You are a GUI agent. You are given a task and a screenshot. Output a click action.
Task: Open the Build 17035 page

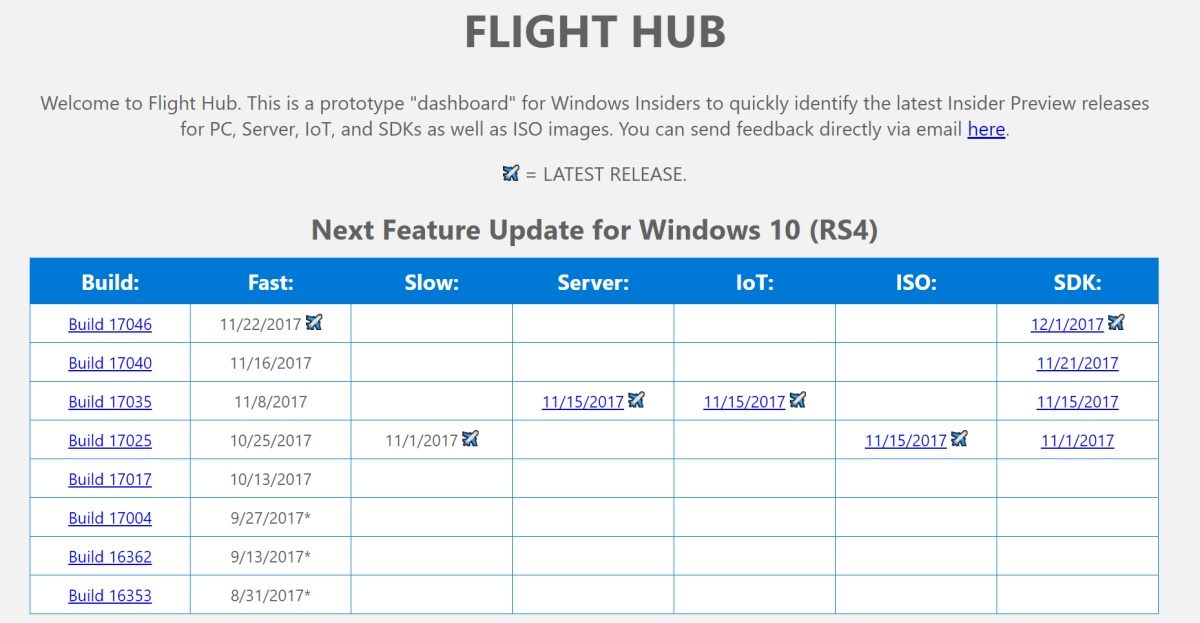point(110,401)
